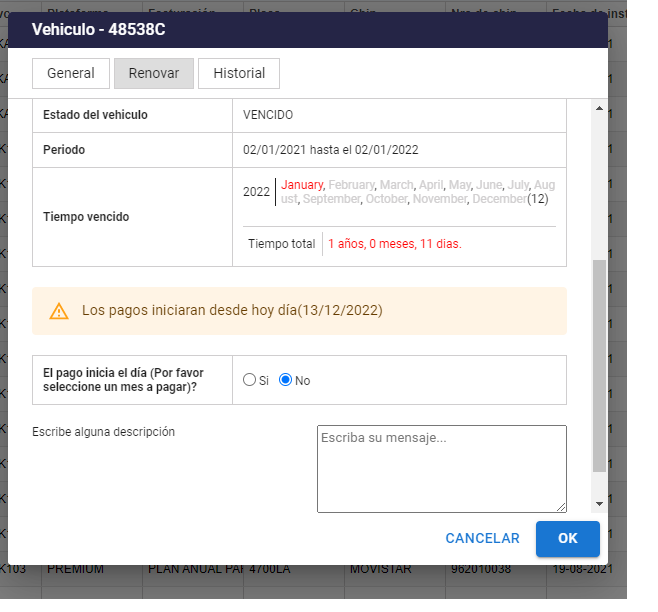The width and height of the screenshot is (658, 612).
Task: Click the VENCIDO vehicle status value
Action: [x=268, y=115]
